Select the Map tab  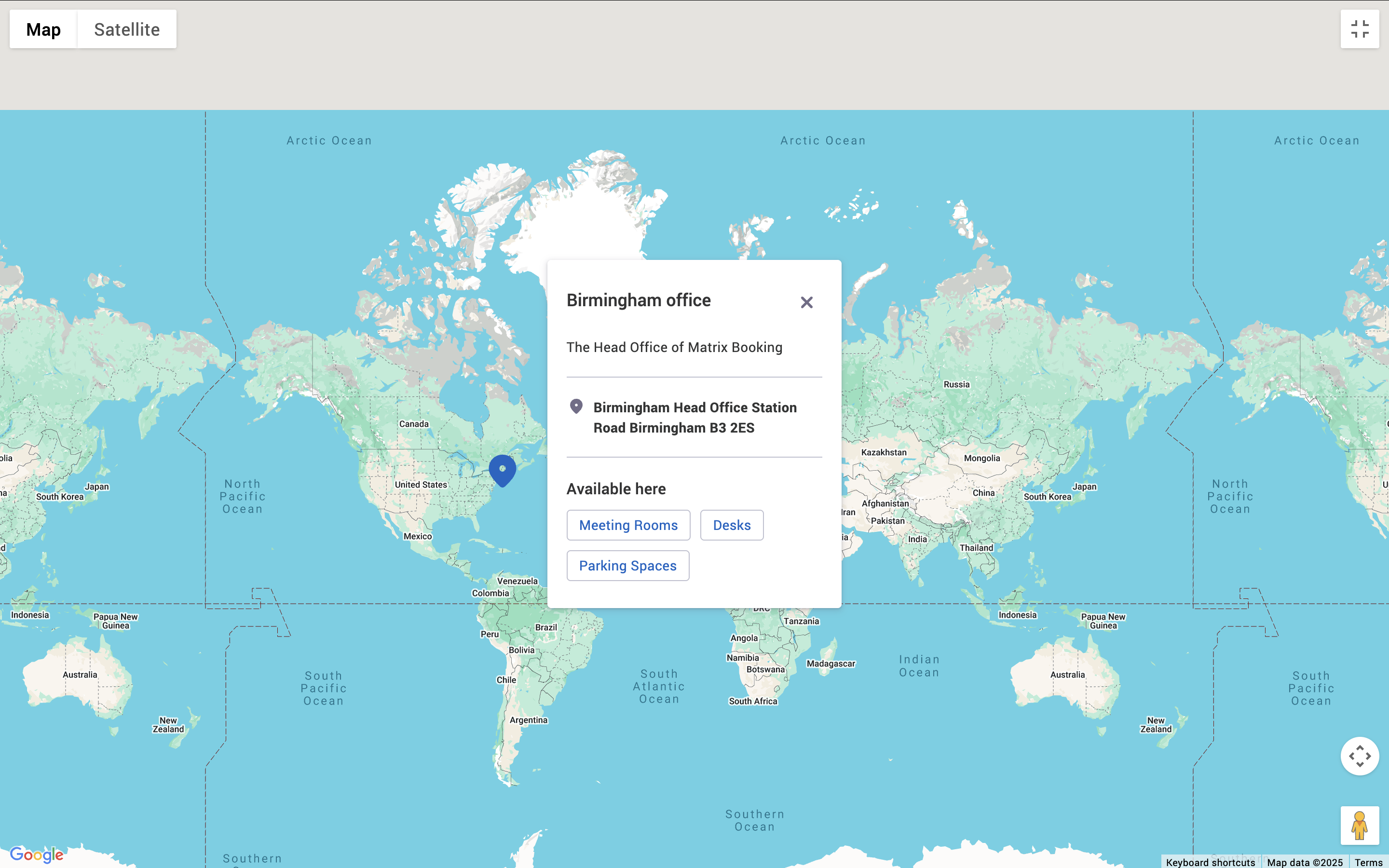coord(43,29)
